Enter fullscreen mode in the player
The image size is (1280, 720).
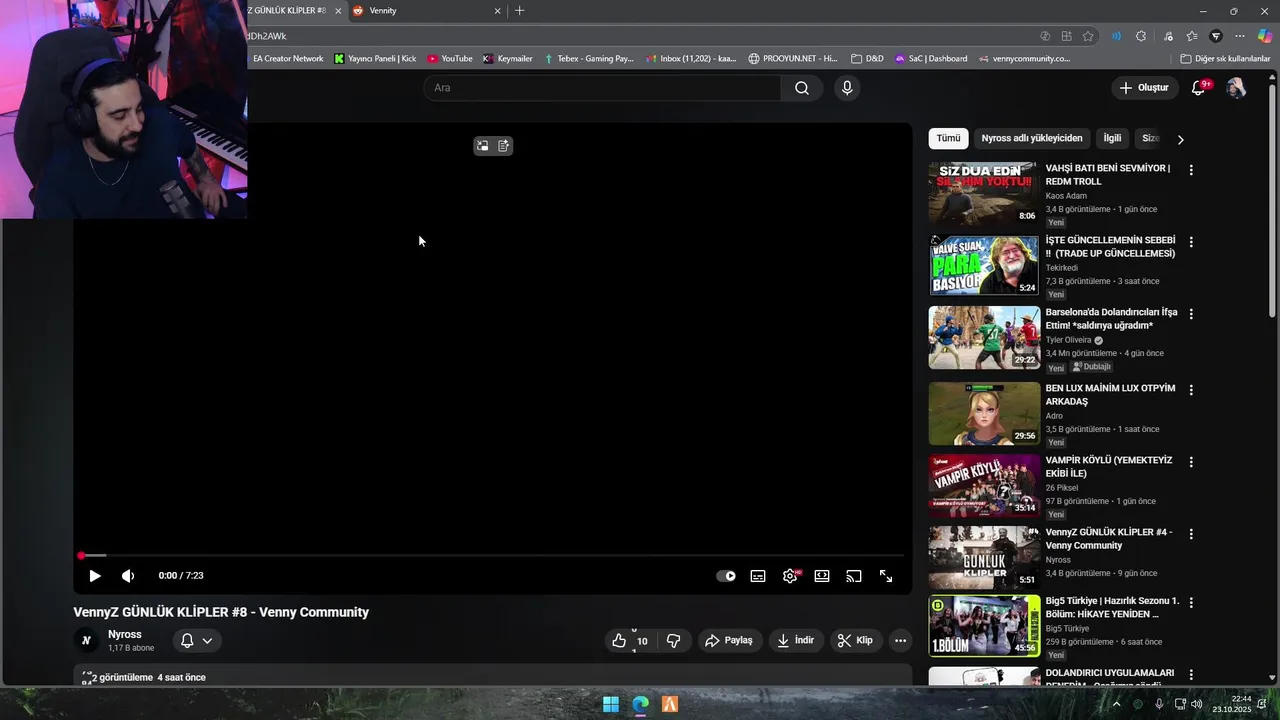(886, 576)
